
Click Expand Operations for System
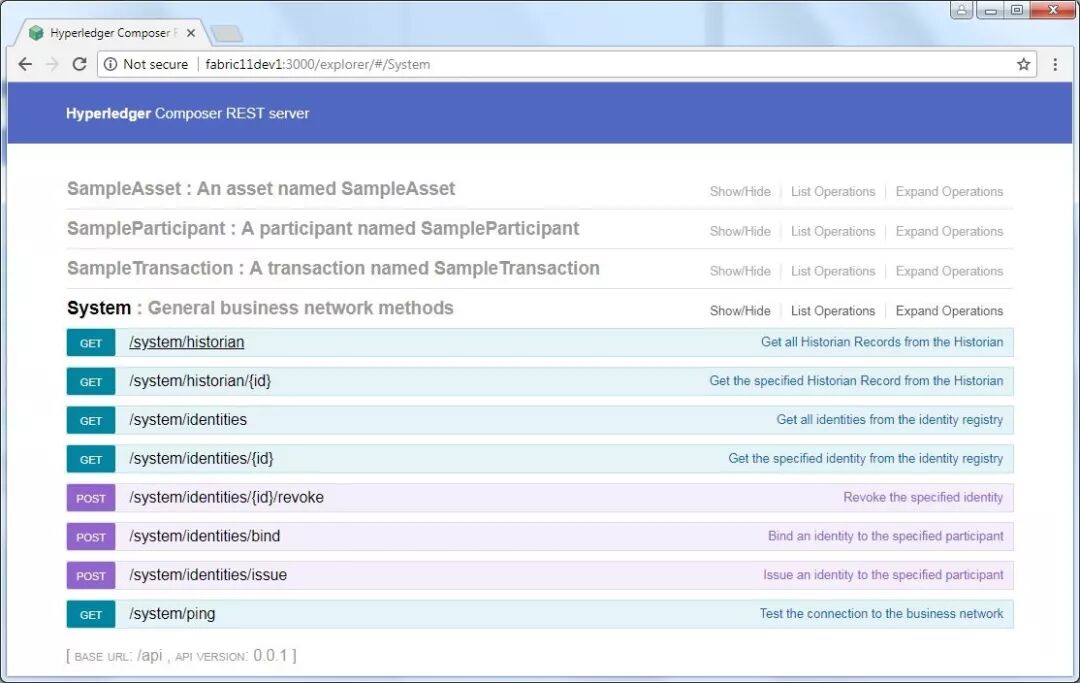(949, 311)
